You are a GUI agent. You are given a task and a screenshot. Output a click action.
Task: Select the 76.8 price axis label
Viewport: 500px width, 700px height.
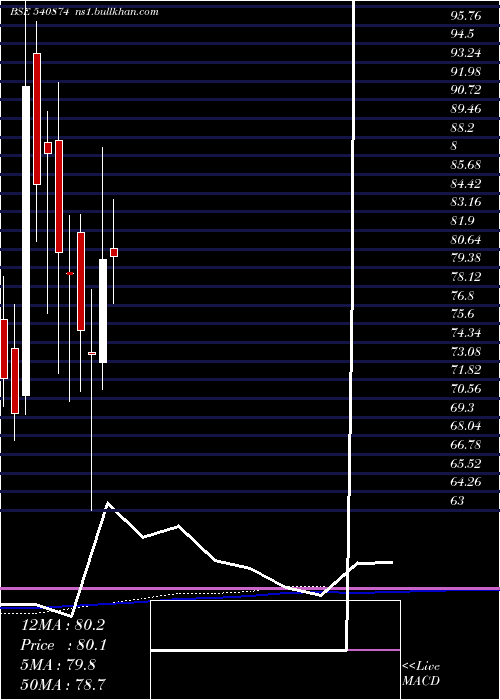tap(462, 296)
